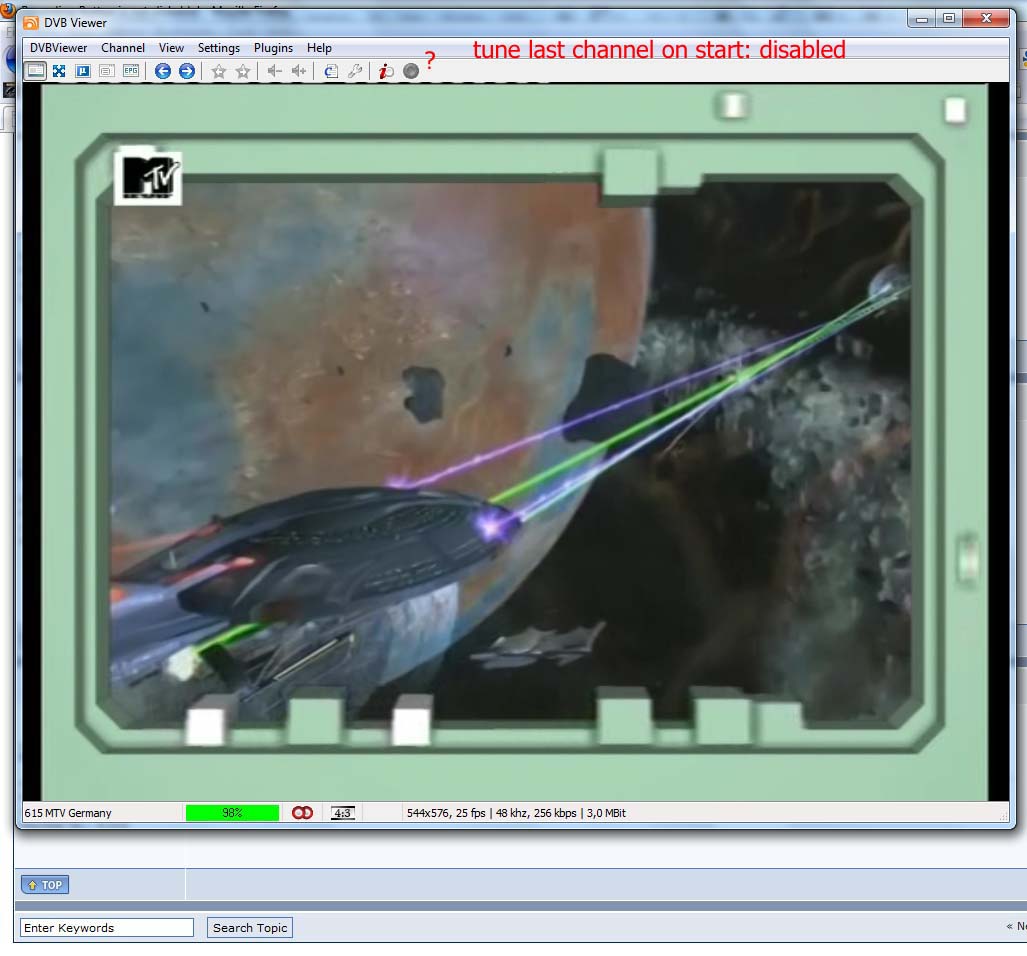Image resolution: width=1027 pixels, height=956 pixels.
Task: Open the DVBViewer menu
Action: click(x=58, y=48)
